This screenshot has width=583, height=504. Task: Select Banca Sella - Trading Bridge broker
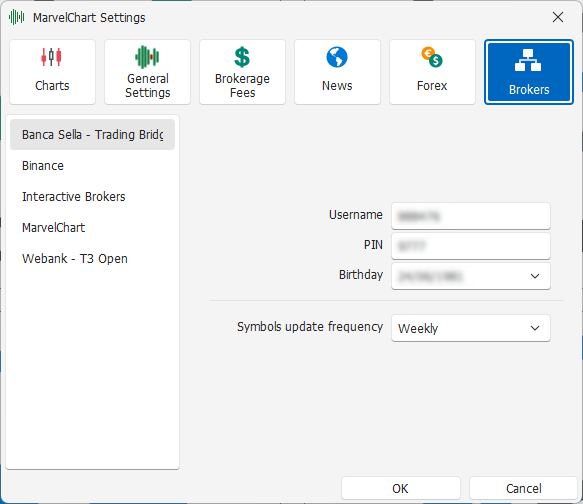click(x=92, y=135)
